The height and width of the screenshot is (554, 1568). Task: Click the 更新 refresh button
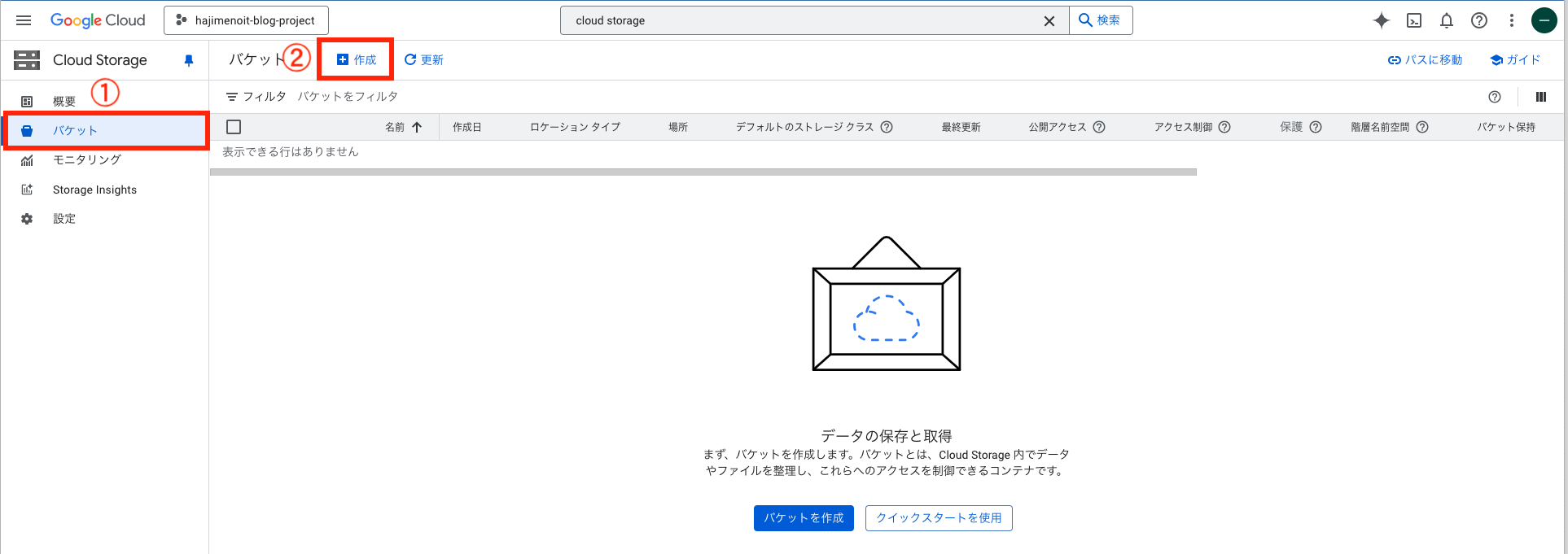point(424,59)
